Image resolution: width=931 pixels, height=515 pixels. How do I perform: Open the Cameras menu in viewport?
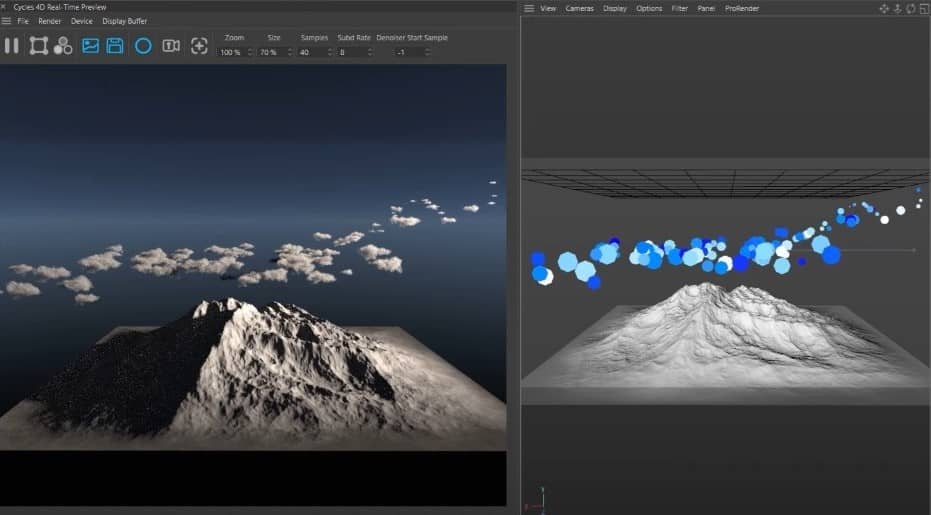pos(579,8)
